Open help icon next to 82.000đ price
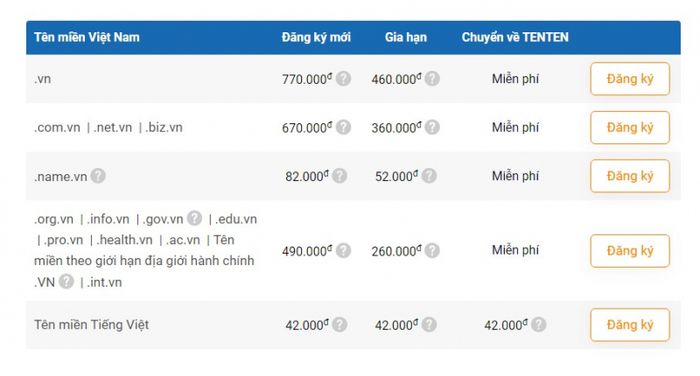 [339, 176]
